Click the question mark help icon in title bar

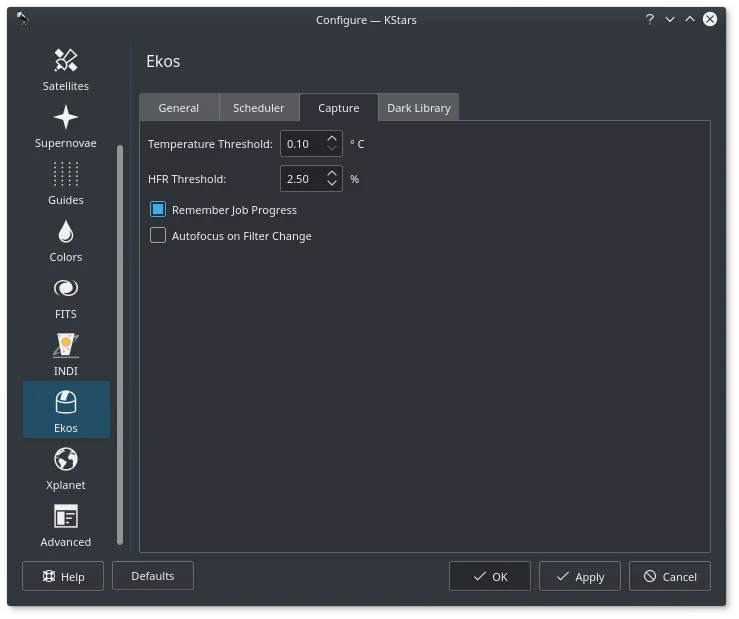point(650,19)
